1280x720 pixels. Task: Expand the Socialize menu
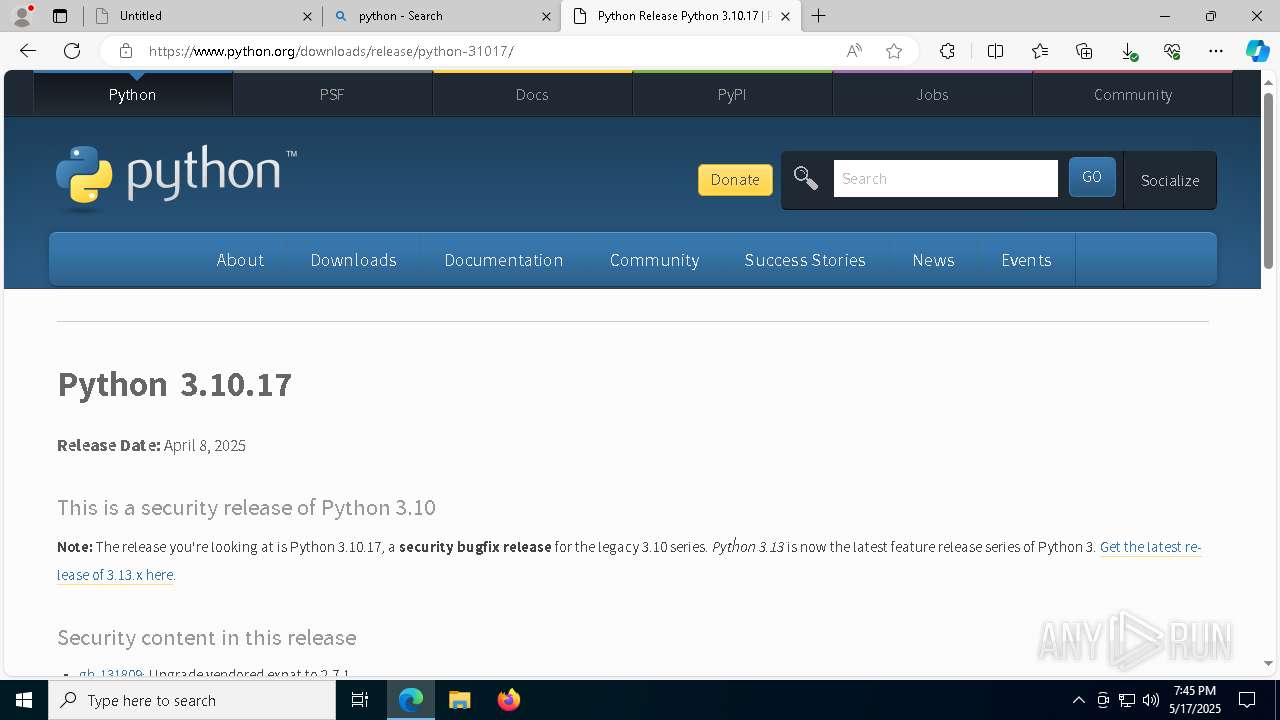pyautogui.click(x=1170, y=180)
